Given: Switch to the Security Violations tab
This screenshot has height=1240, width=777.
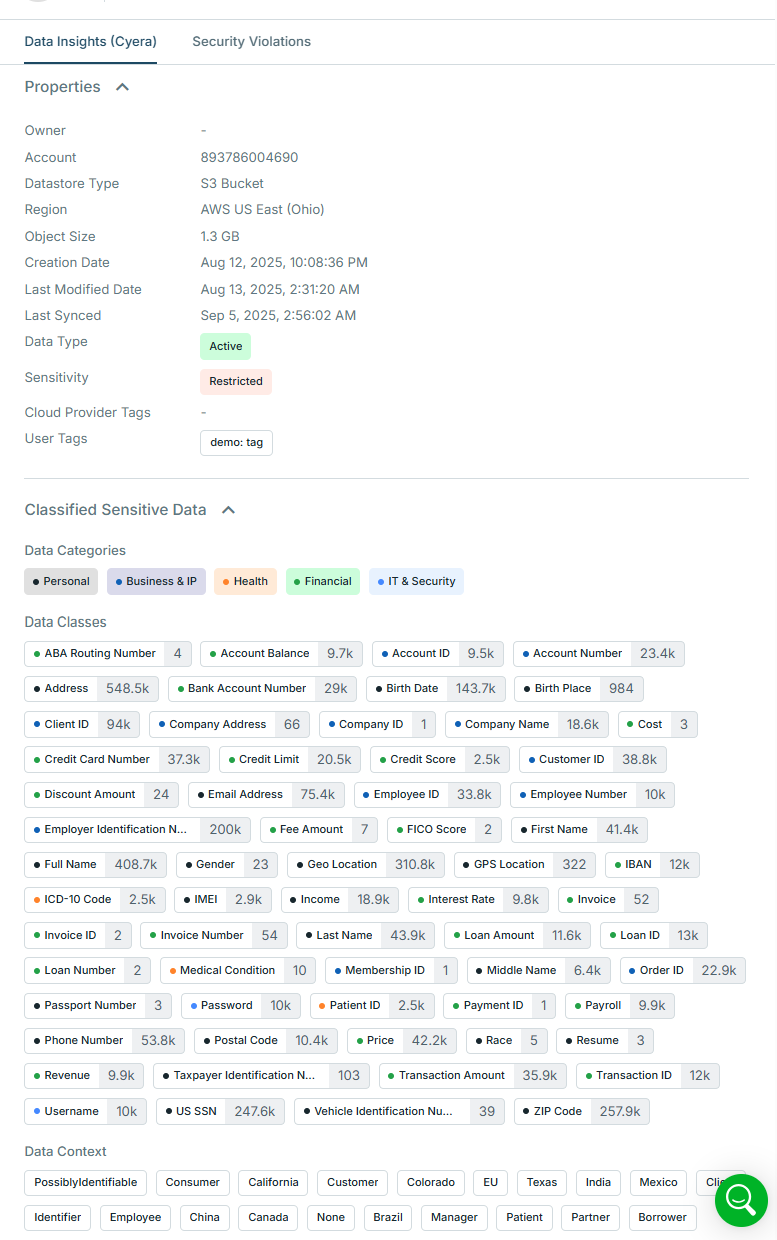Looking at the screenshot, I should pyautogui.click(x=251, y=42).
